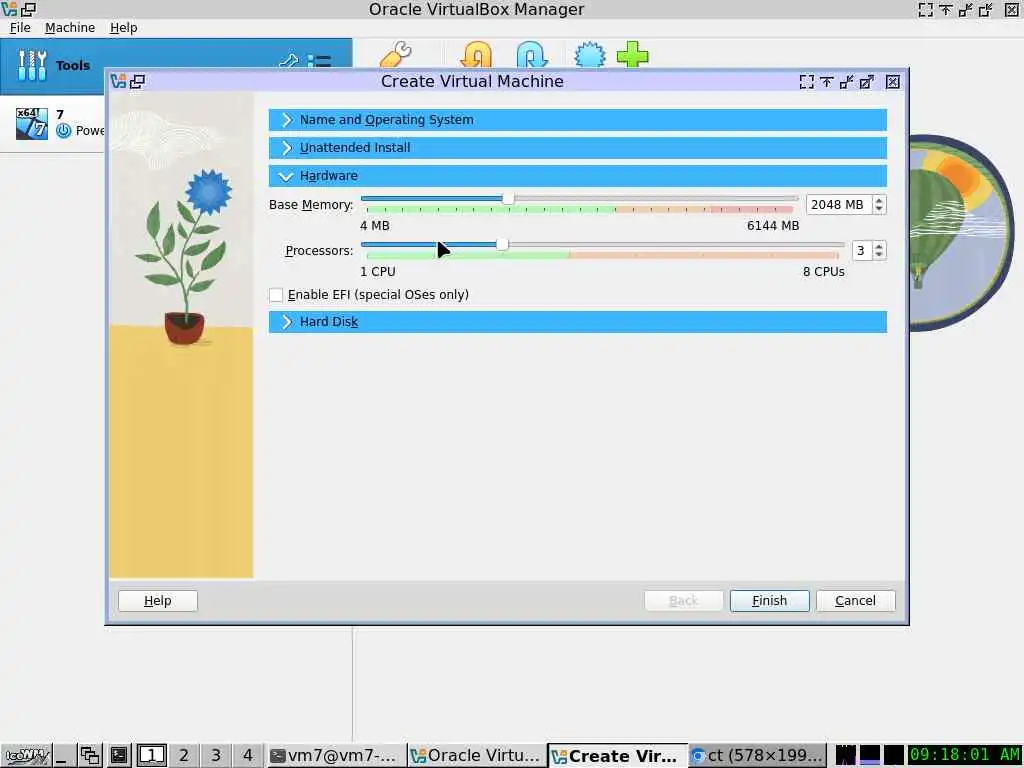Image resolution: width=1024 pixels, height=768 pixels.
Task: Open the IceWM start menu button
Action: tap(25, 756)
